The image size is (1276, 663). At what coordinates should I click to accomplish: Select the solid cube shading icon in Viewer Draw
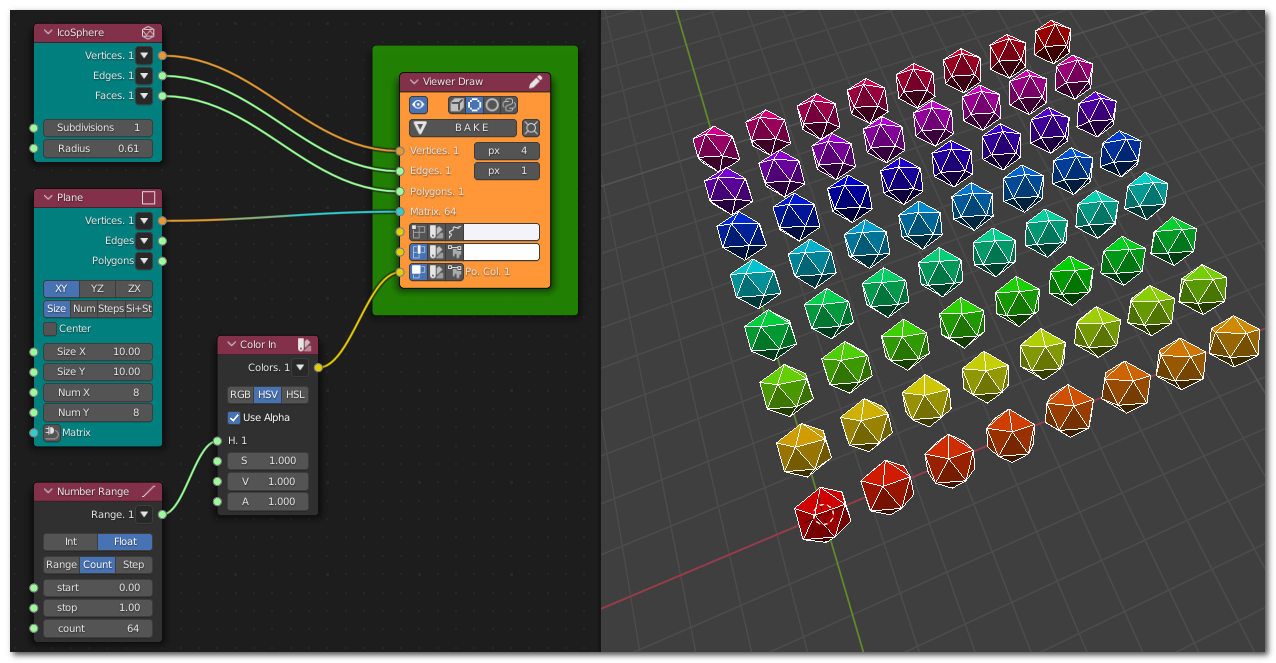pos(457,104)
